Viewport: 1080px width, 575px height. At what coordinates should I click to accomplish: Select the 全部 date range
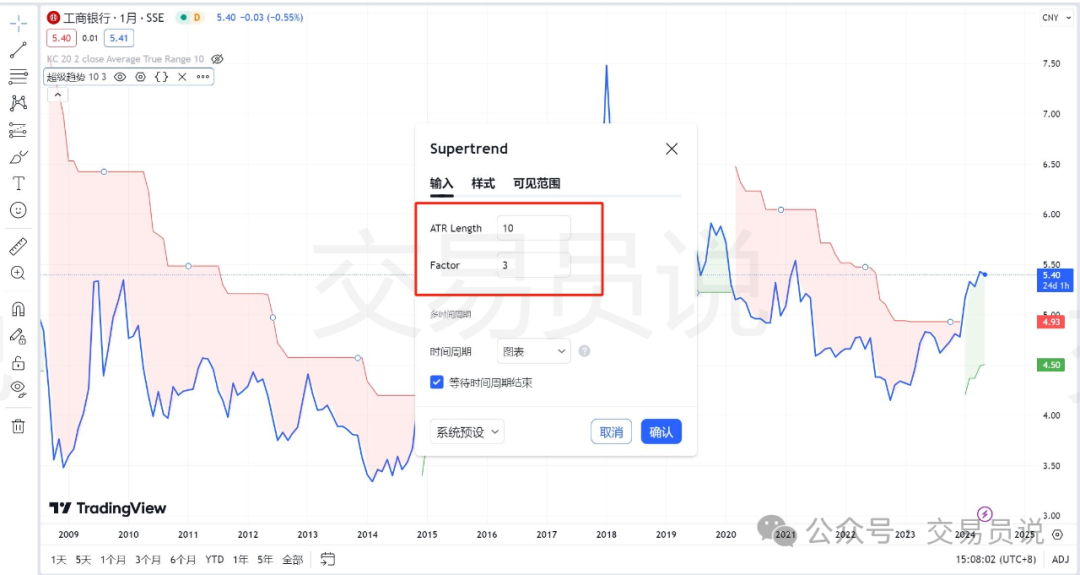pyautogui.click(x=292, y=560)
